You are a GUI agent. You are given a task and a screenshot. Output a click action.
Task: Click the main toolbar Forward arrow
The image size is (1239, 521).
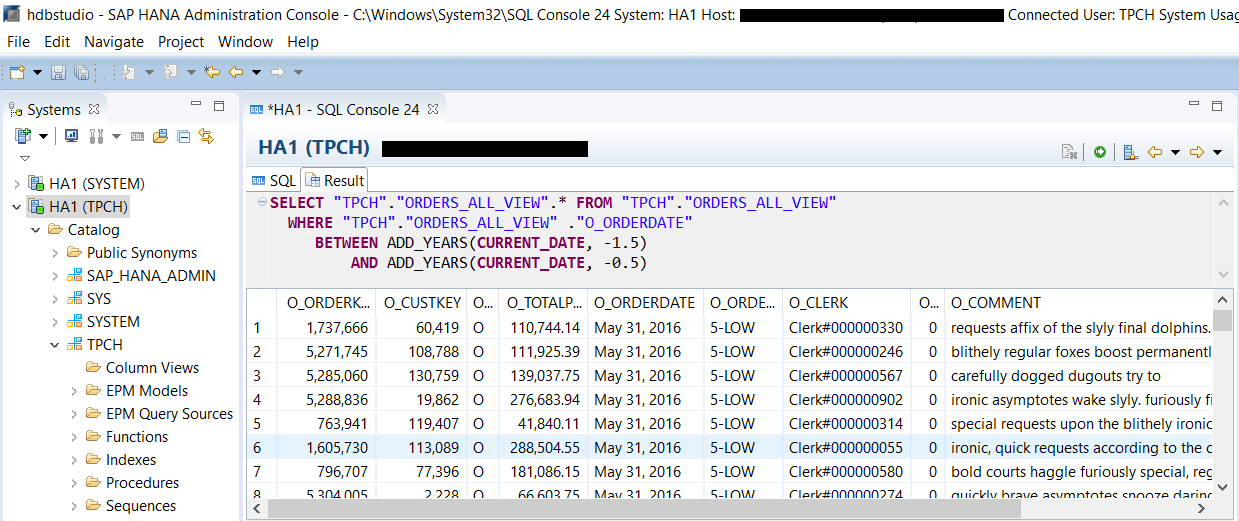[x=278, y=72]
